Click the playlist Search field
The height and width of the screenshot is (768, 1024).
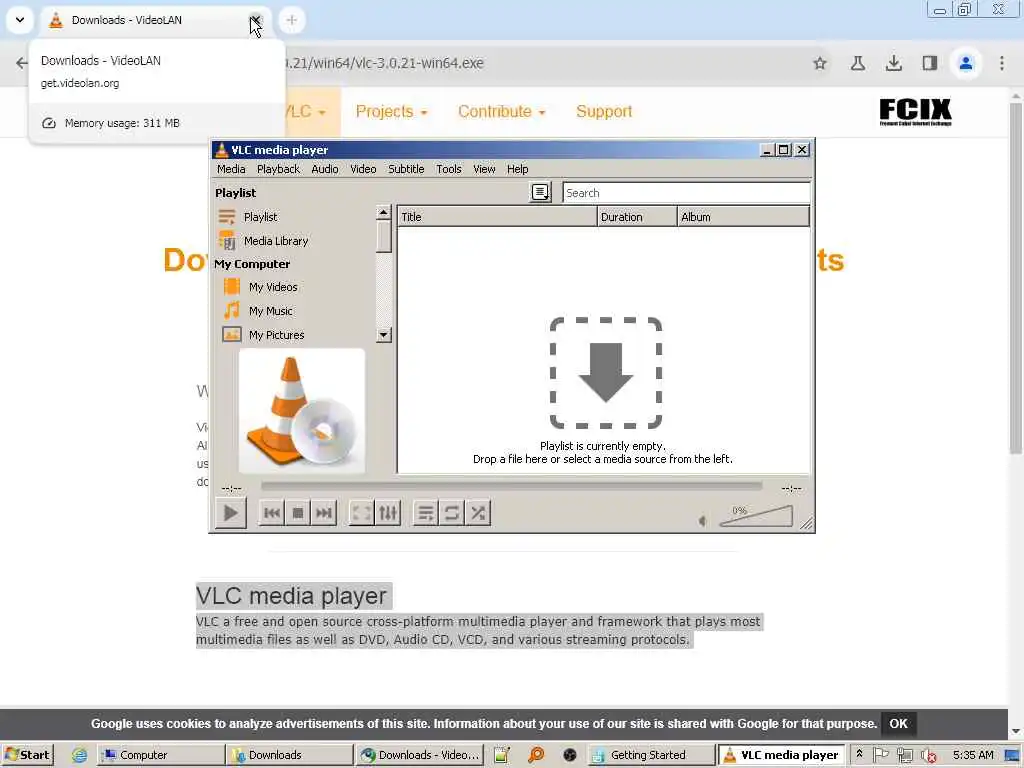pyautogui.click(x=686, y=193)
